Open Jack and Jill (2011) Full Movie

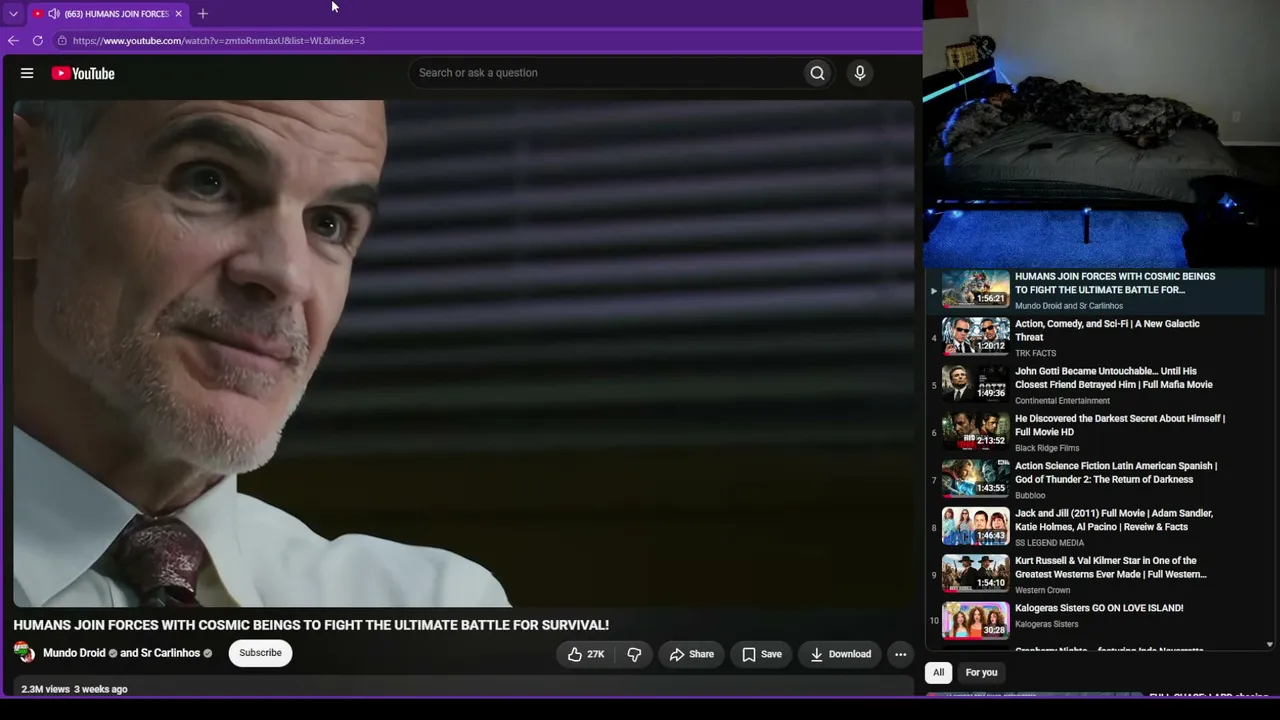(1114, 520)
